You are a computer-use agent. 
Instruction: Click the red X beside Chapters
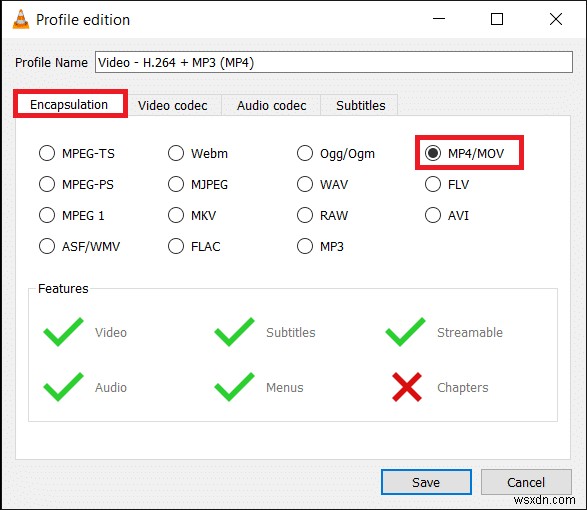click(407, 387)
